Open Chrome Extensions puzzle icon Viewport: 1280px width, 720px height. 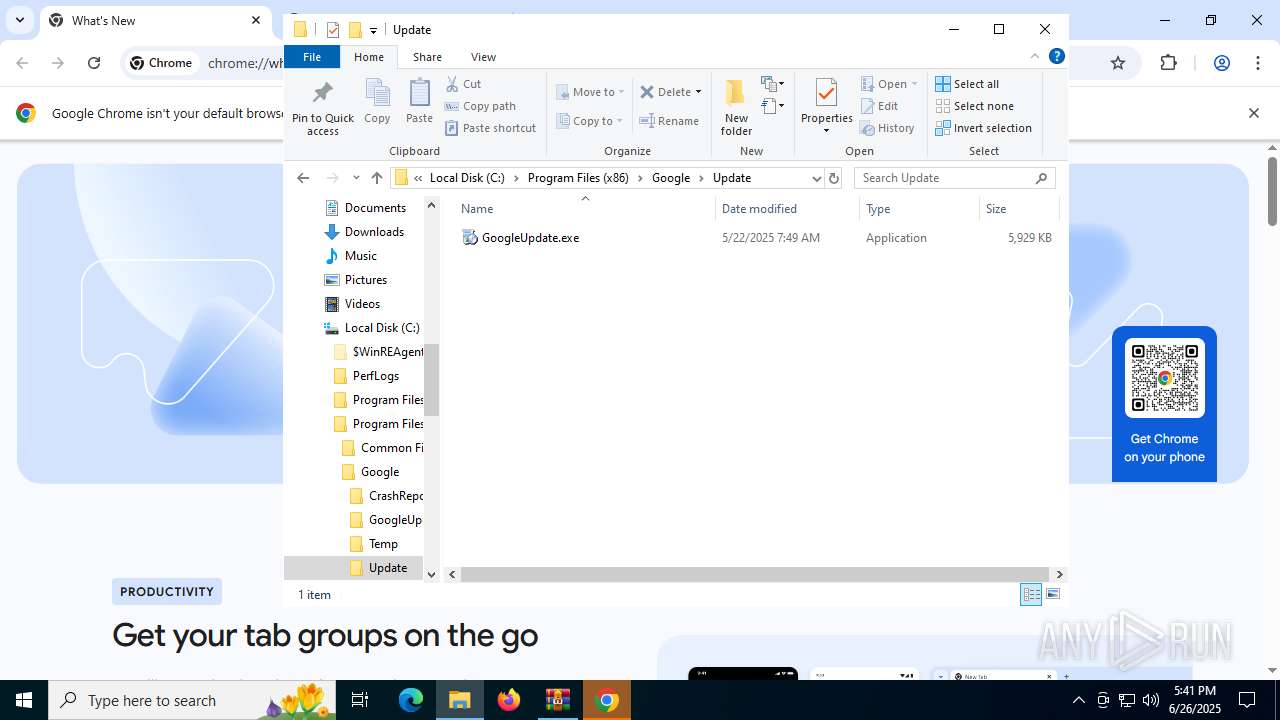[x=1169, y=63]
